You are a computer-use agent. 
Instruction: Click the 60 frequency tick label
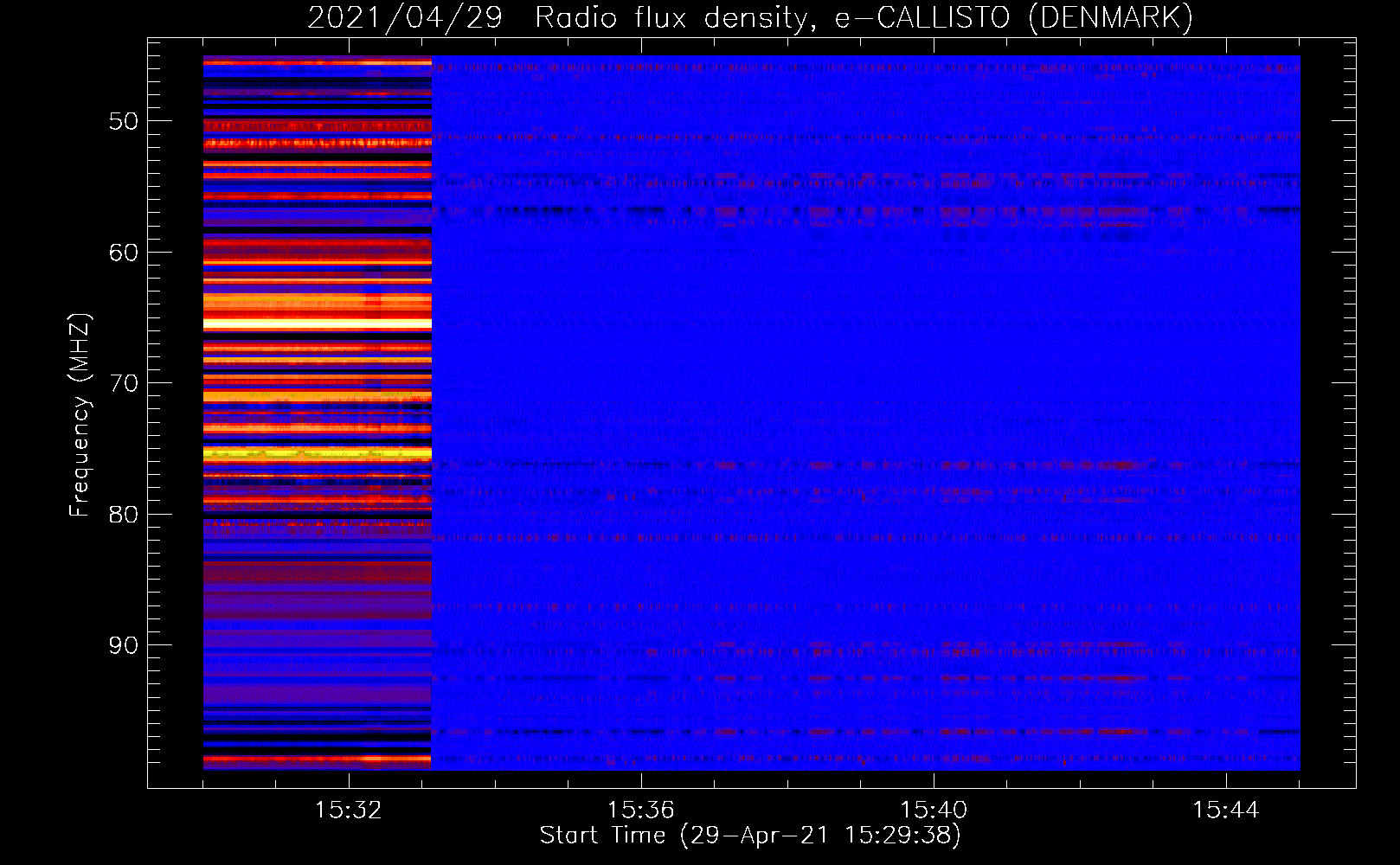coord(124,253)
